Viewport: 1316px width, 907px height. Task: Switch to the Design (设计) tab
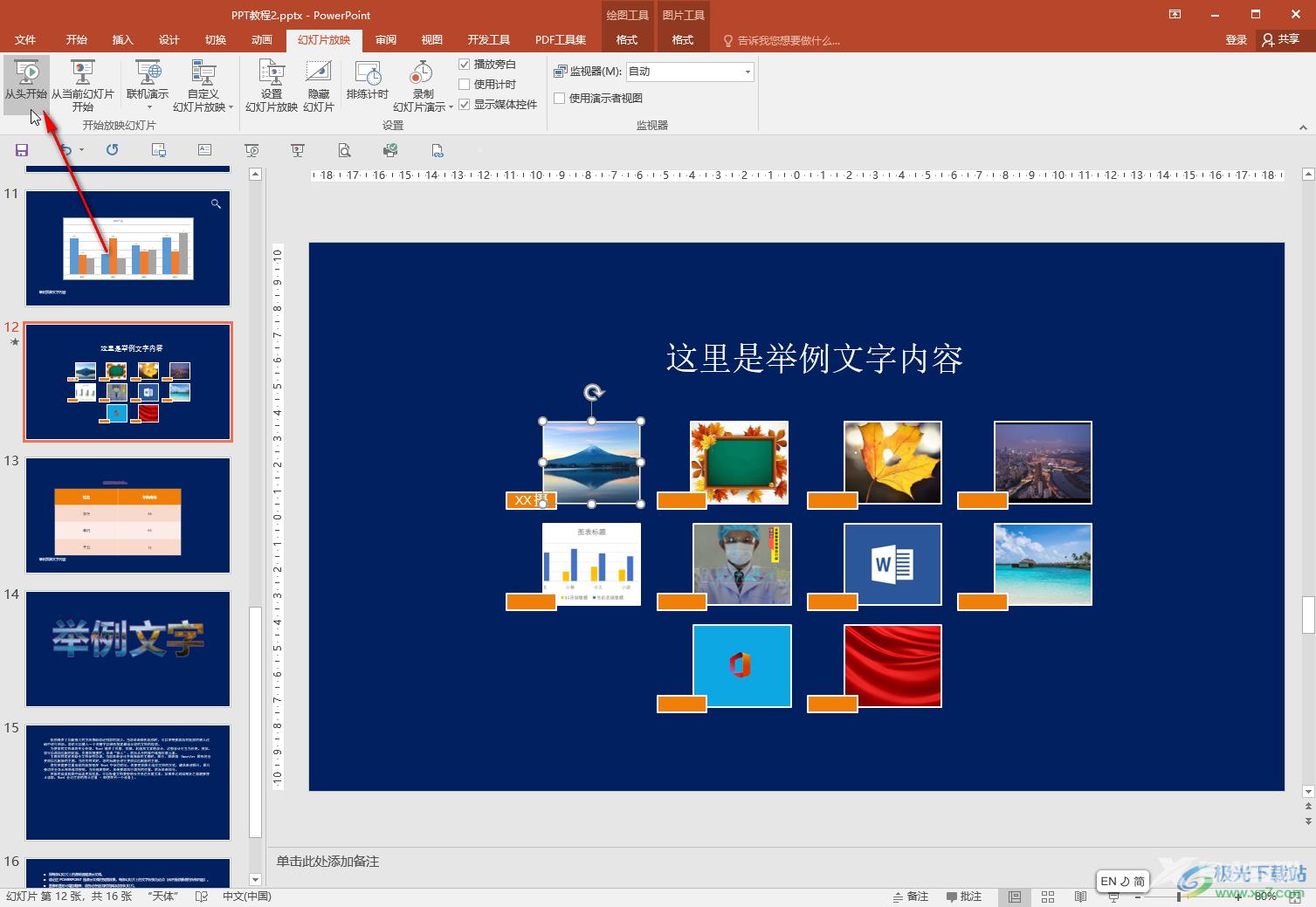coord(169,40)
